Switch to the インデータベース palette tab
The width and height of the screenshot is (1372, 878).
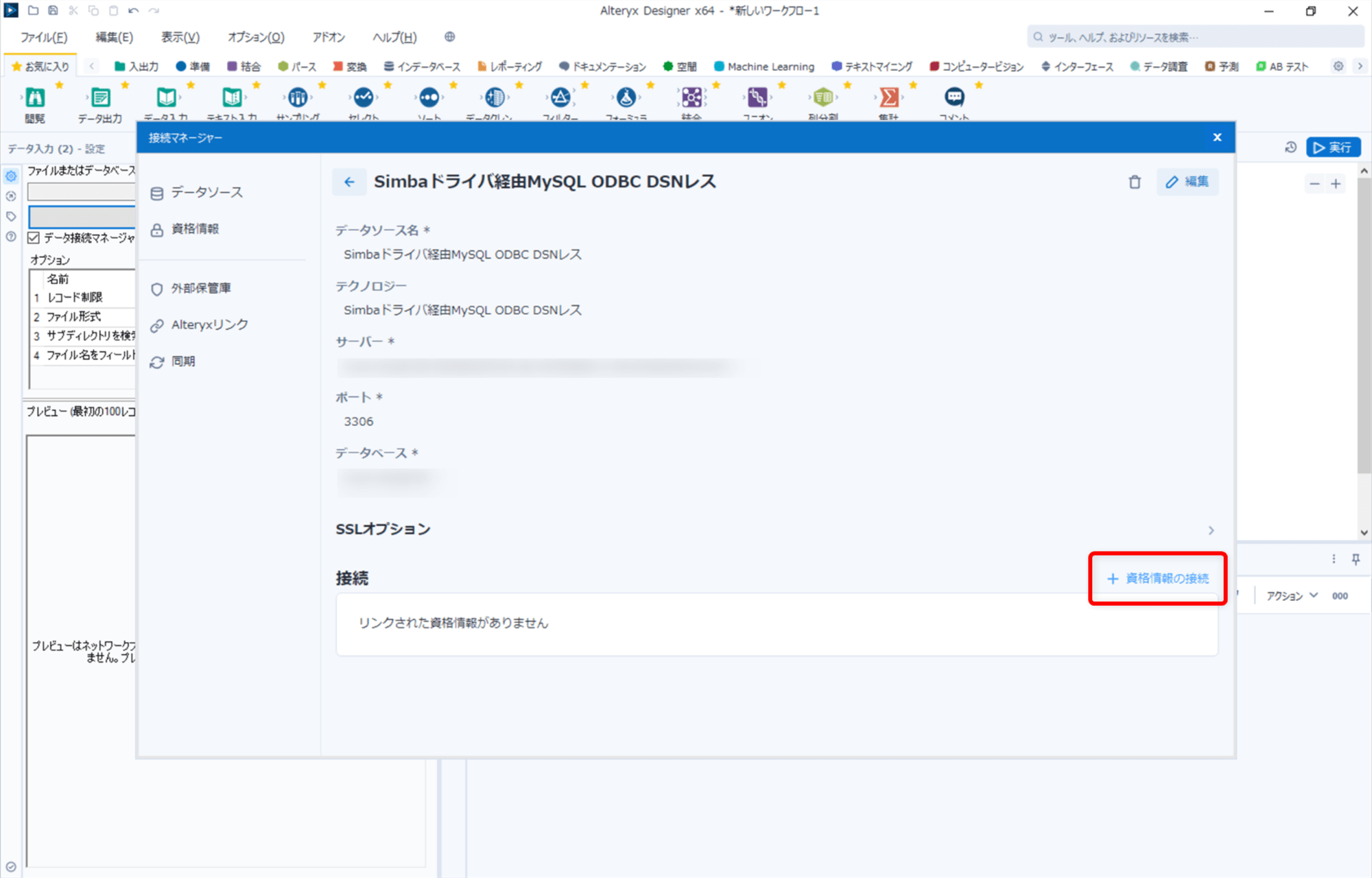(422, 66)
